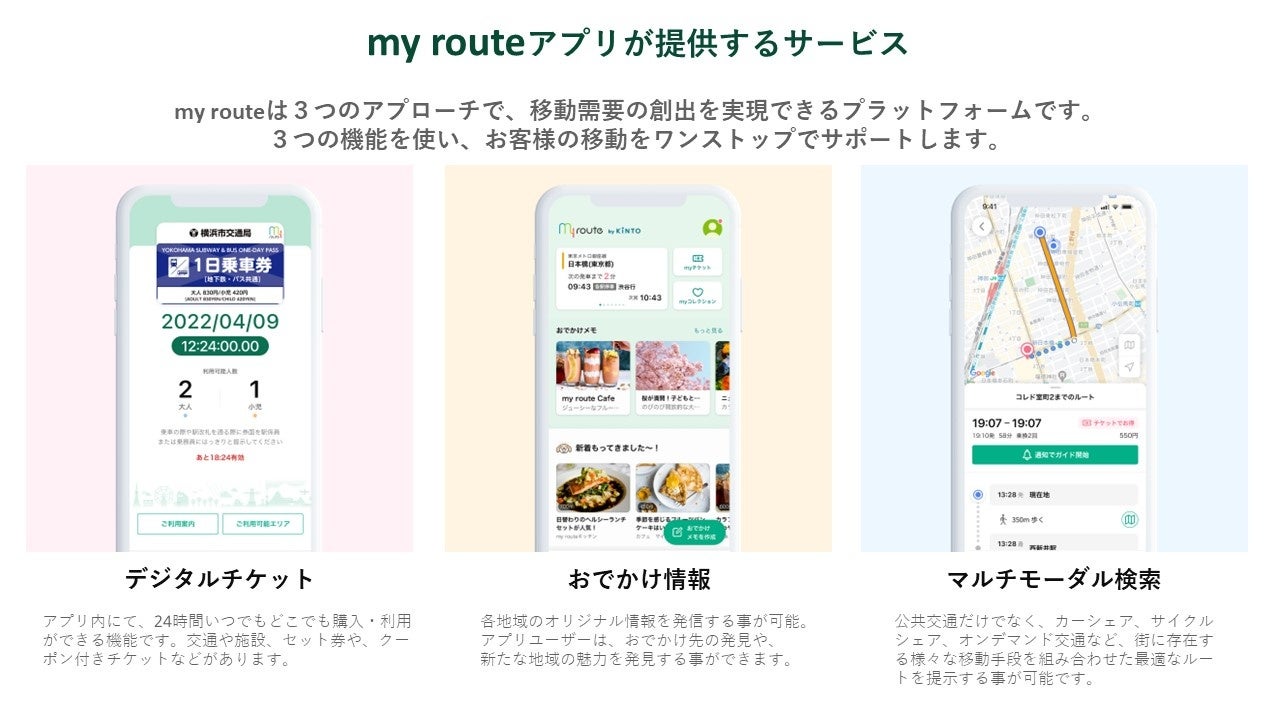
Task: Tap the 1日乗車券 ticket banner
Action: click(x=219, y=271)
